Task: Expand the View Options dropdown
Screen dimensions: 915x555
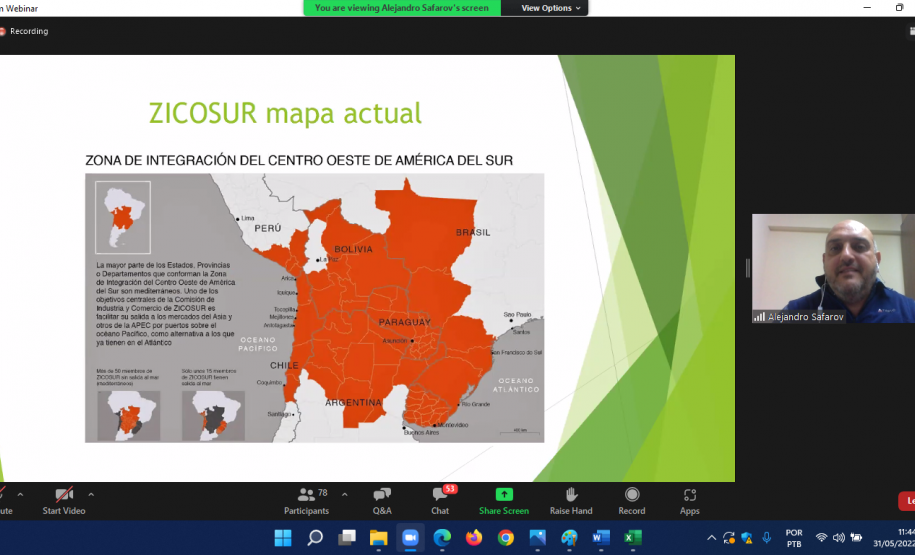Action: point(550,8)
